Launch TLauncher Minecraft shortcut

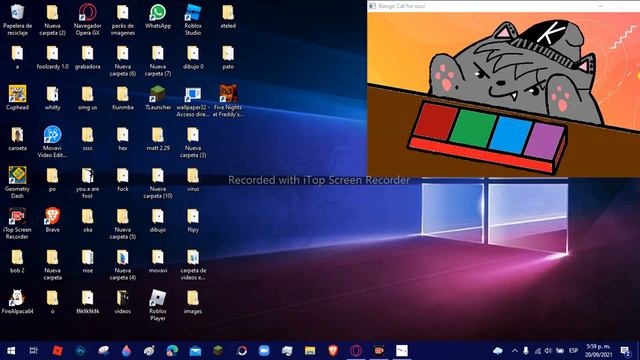point(158,98)
